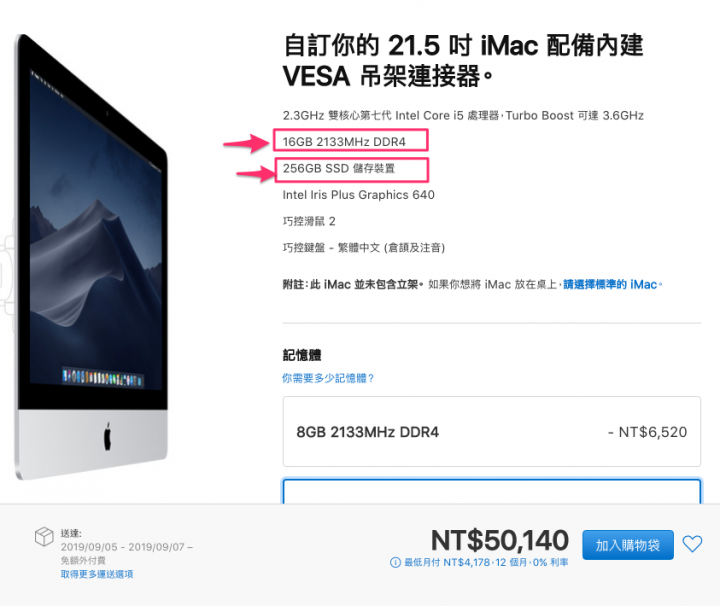
Task: Open the 請選擇標準的 iMac link
Action: [612, 285]
